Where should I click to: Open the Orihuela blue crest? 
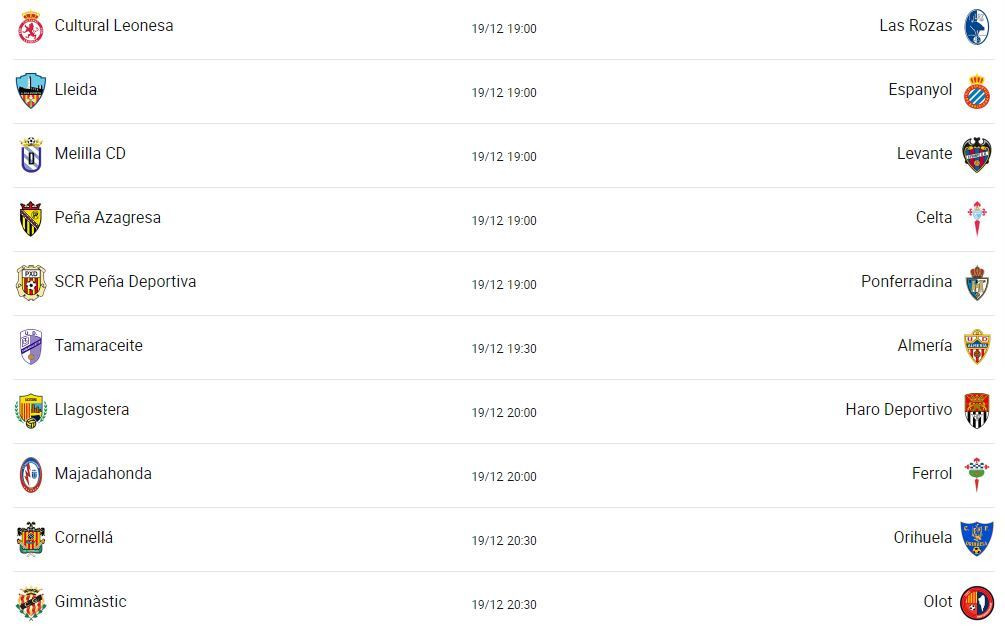[x=976, y=539]
